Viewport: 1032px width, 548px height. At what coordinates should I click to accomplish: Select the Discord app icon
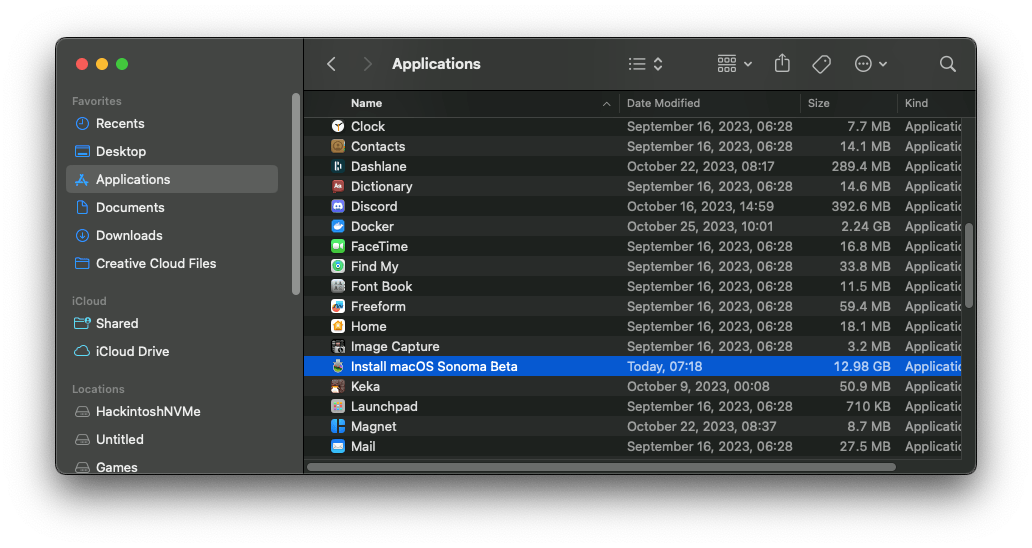(338, 206)
